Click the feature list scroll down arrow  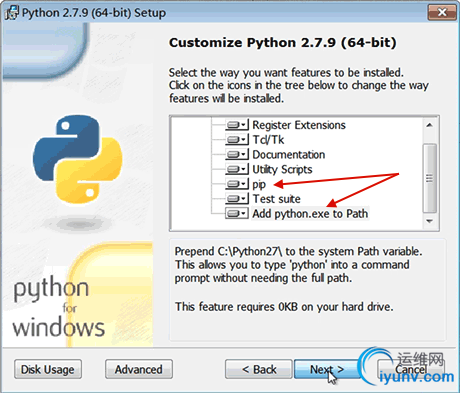[x=430, y=221]
